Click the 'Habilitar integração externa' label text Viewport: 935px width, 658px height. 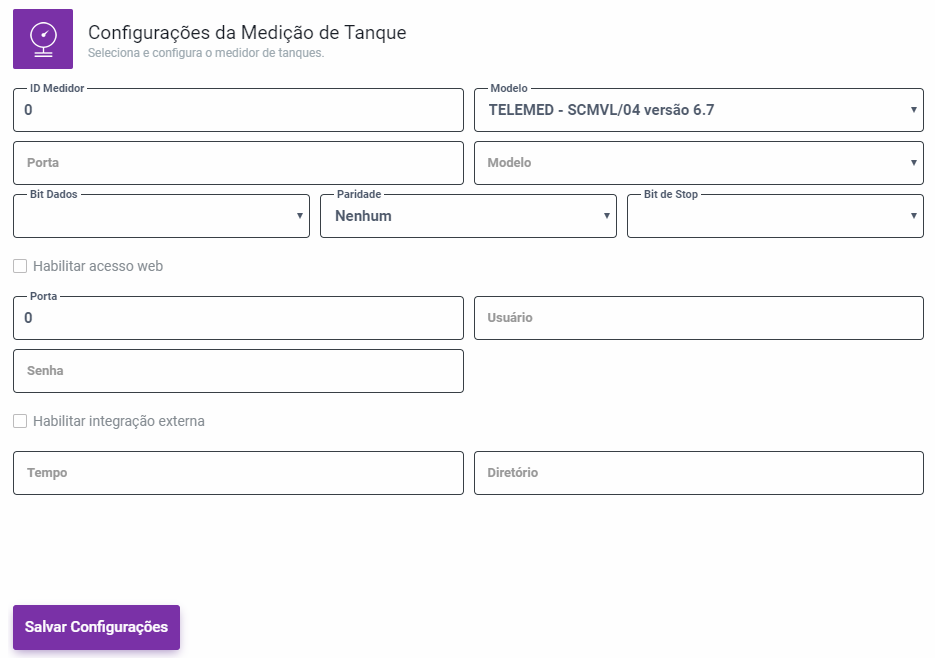pyautogui.click(x=119, y=421)
